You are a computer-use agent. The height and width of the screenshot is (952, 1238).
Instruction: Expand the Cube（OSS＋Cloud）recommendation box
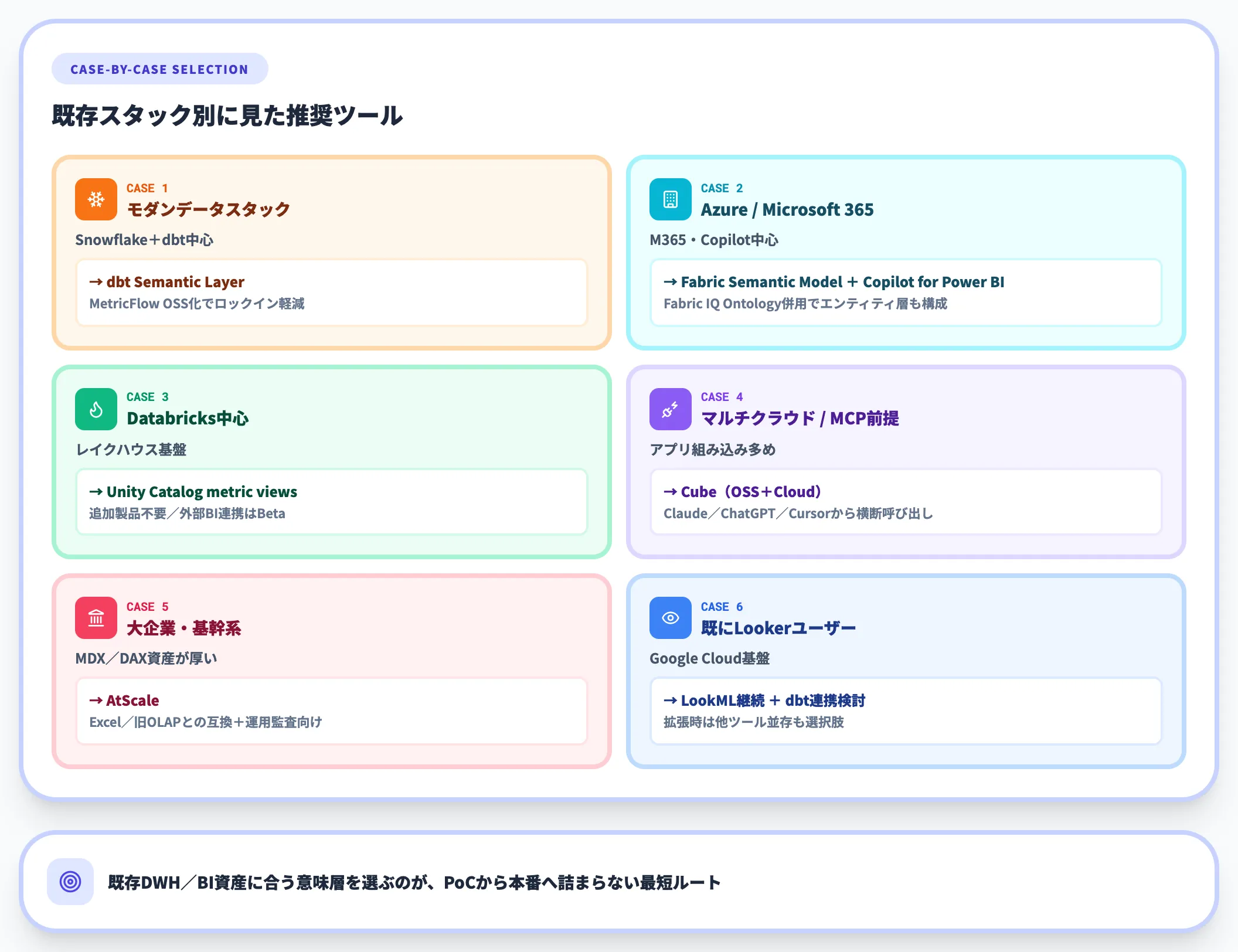(906, 502)
